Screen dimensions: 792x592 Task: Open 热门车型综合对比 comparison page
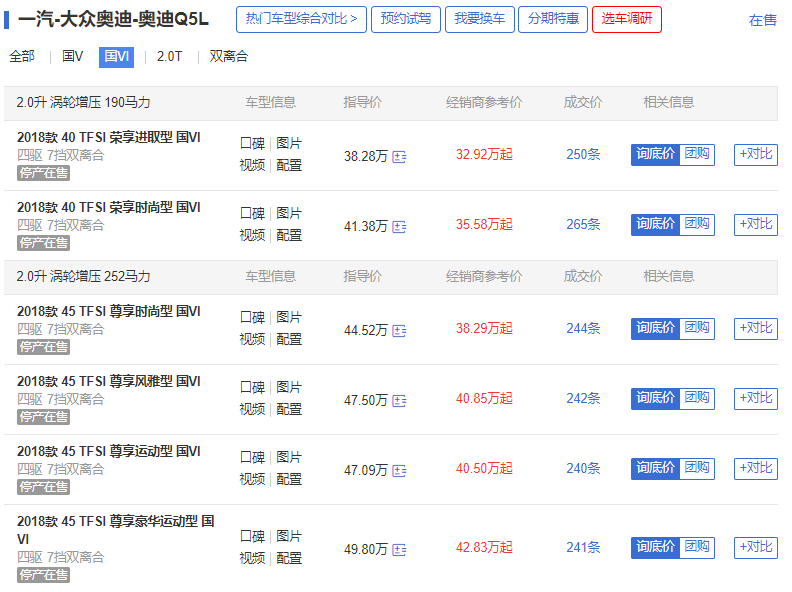pos(301,19)
